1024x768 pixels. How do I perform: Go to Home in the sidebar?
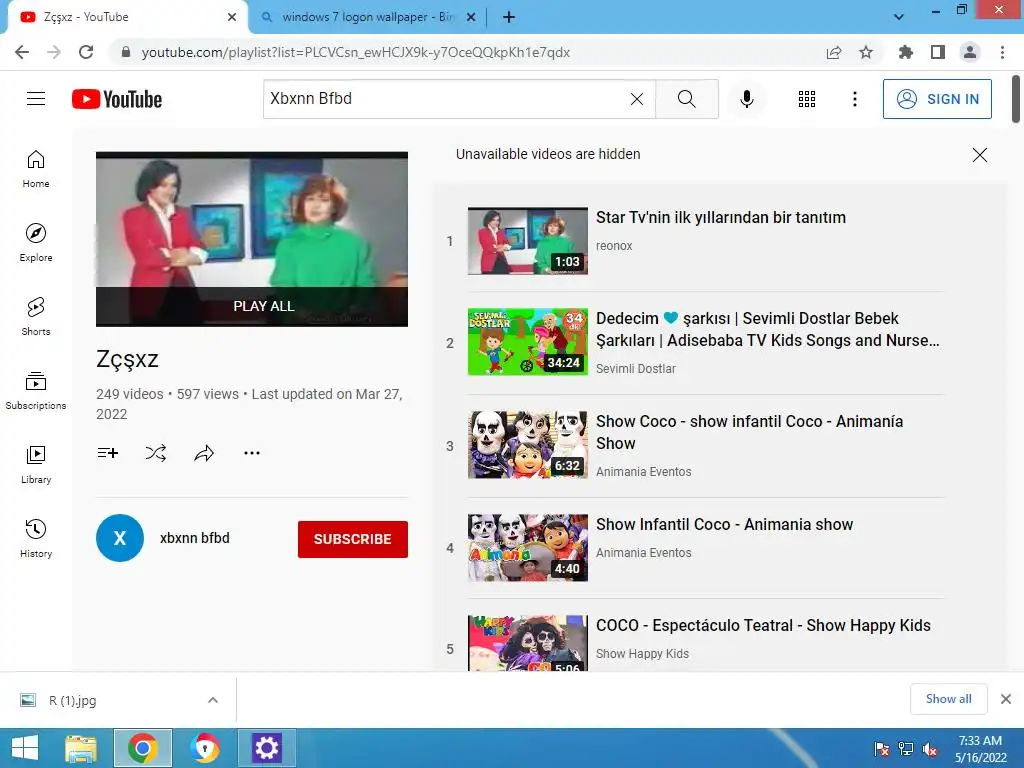pos(36,169)
